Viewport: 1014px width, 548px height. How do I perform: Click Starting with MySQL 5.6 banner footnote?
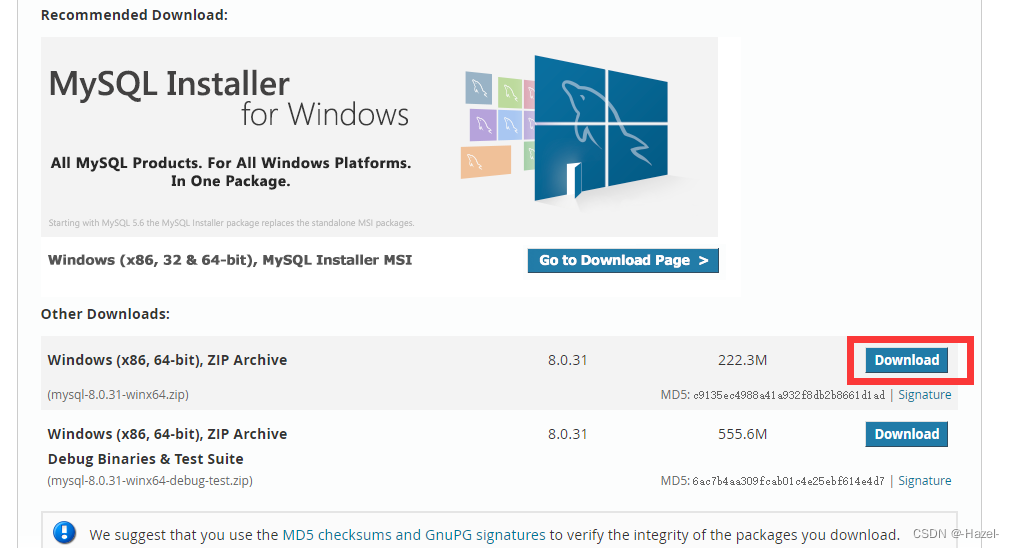(x=231, y=223)
